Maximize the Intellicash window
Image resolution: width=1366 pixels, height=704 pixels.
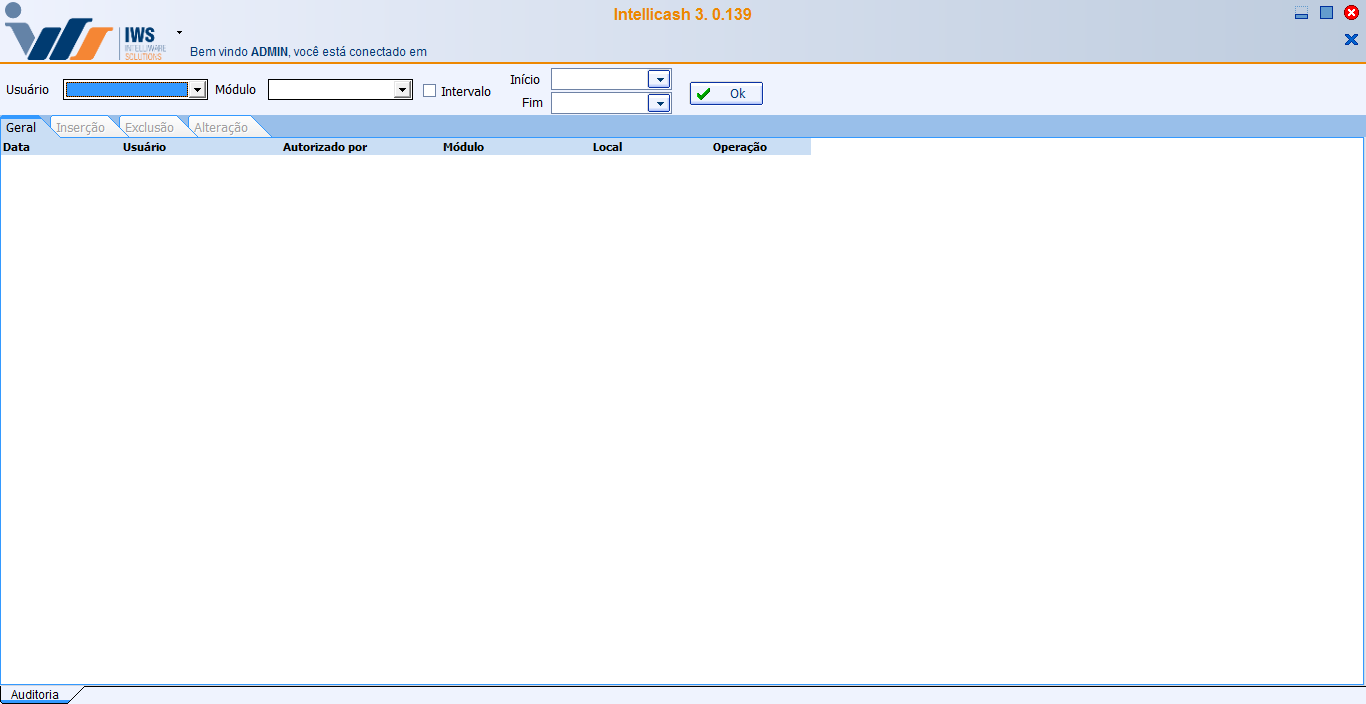1326,13
